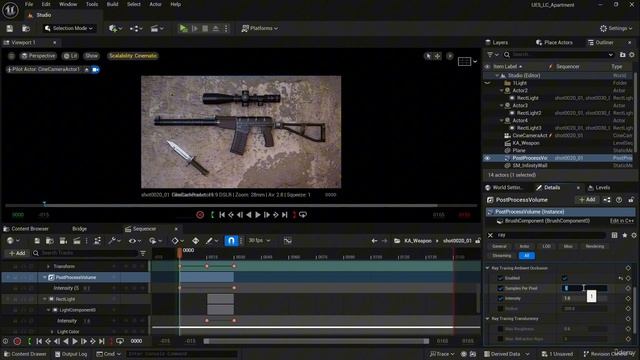Click the Sequencer time range scrollbar
This screenshot has width=640, height=360.
pyautogui.click(x=316, y=341)
